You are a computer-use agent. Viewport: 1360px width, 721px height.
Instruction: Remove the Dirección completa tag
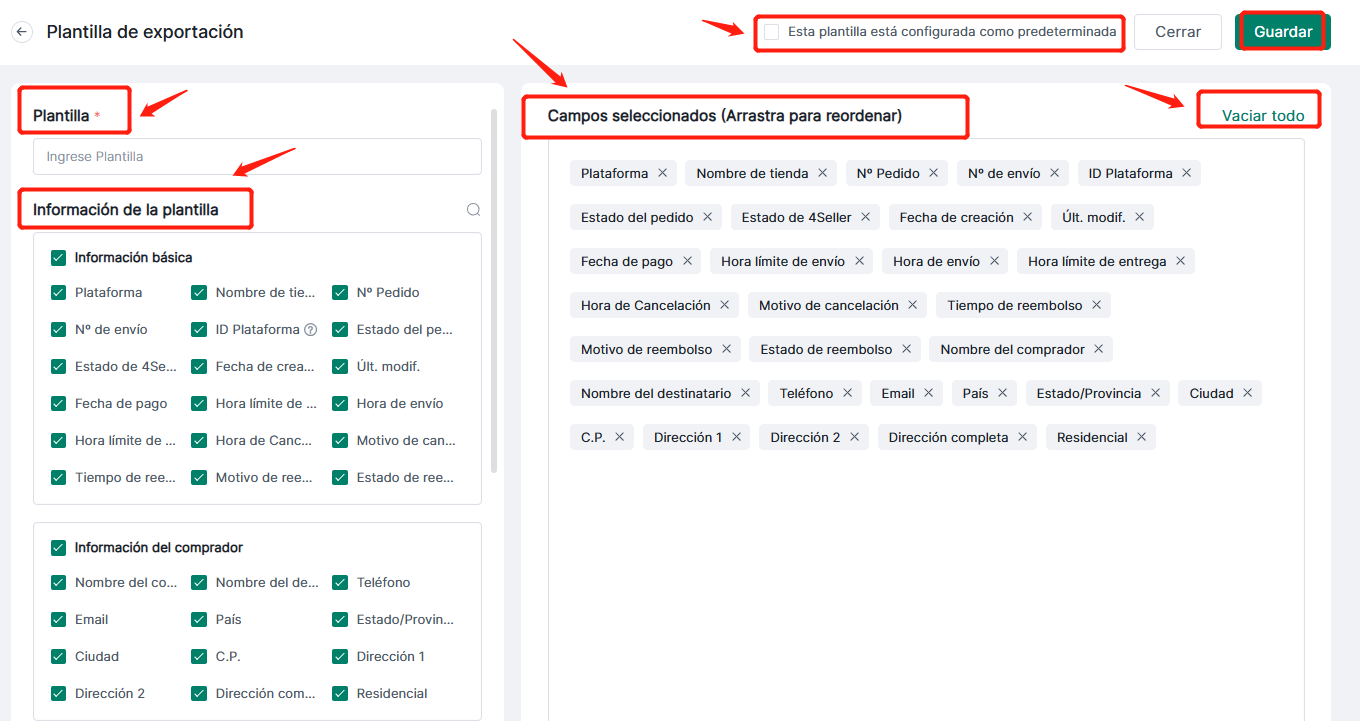(1022, 437)
